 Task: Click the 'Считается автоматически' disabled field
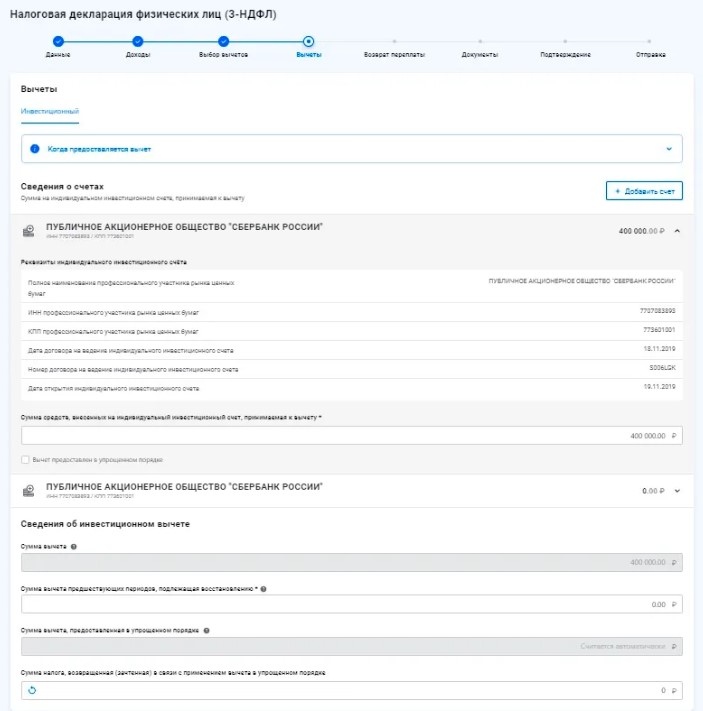point(352,647)
